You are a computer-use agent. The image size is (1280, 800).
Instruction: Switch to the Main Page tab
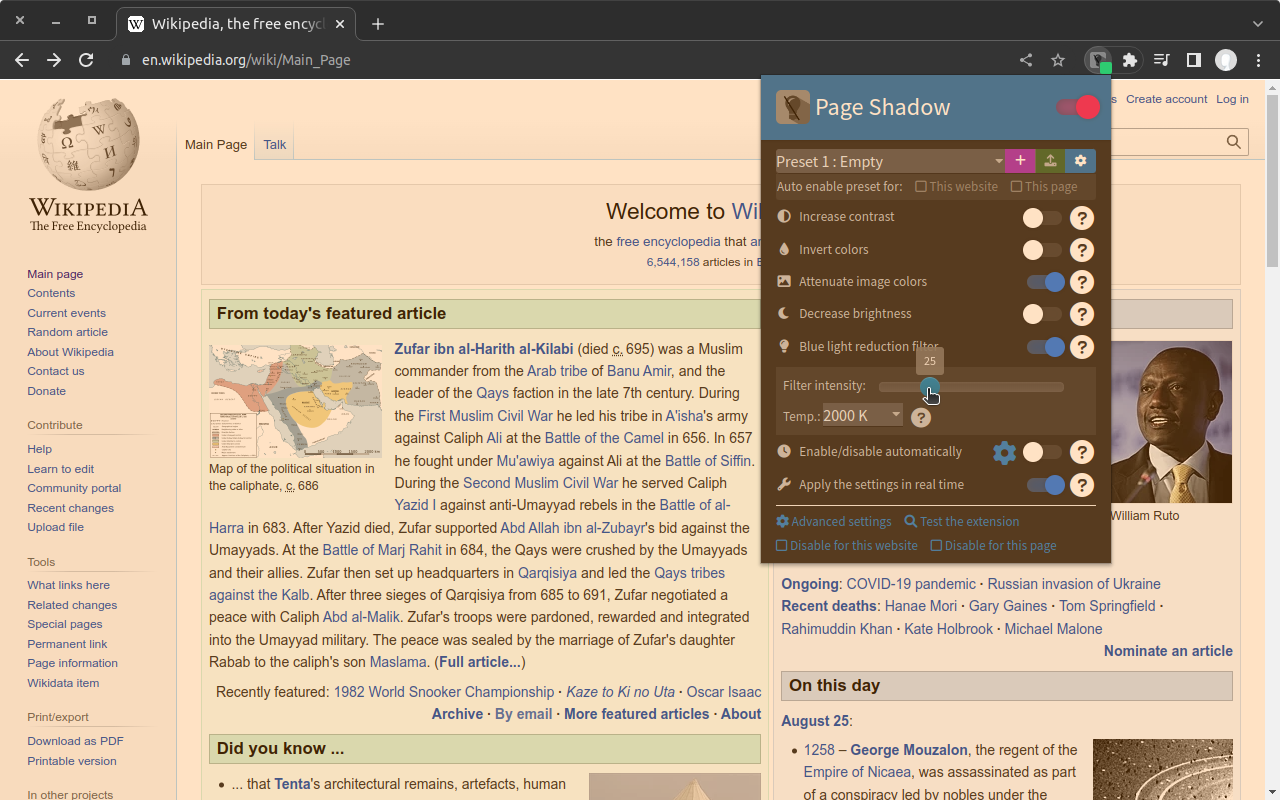click(216, 145)
